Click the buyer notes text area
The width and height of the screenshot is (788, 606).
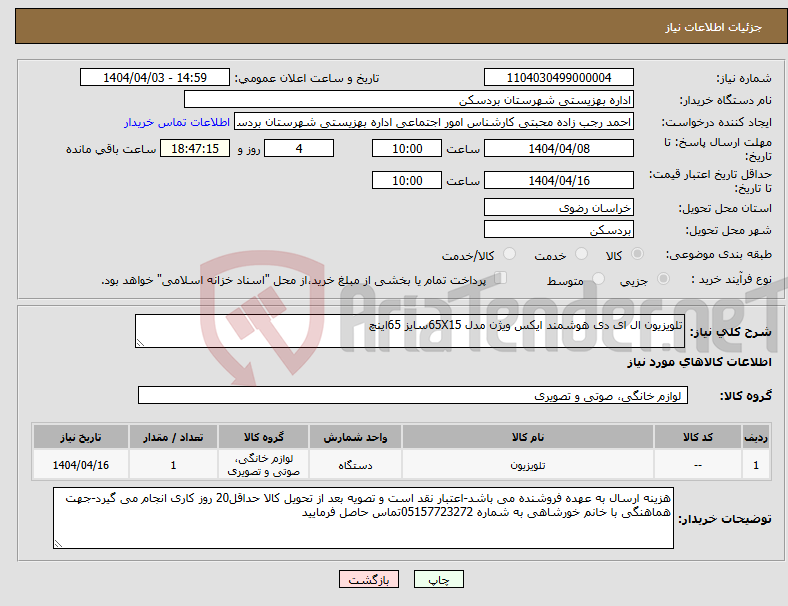363,518
